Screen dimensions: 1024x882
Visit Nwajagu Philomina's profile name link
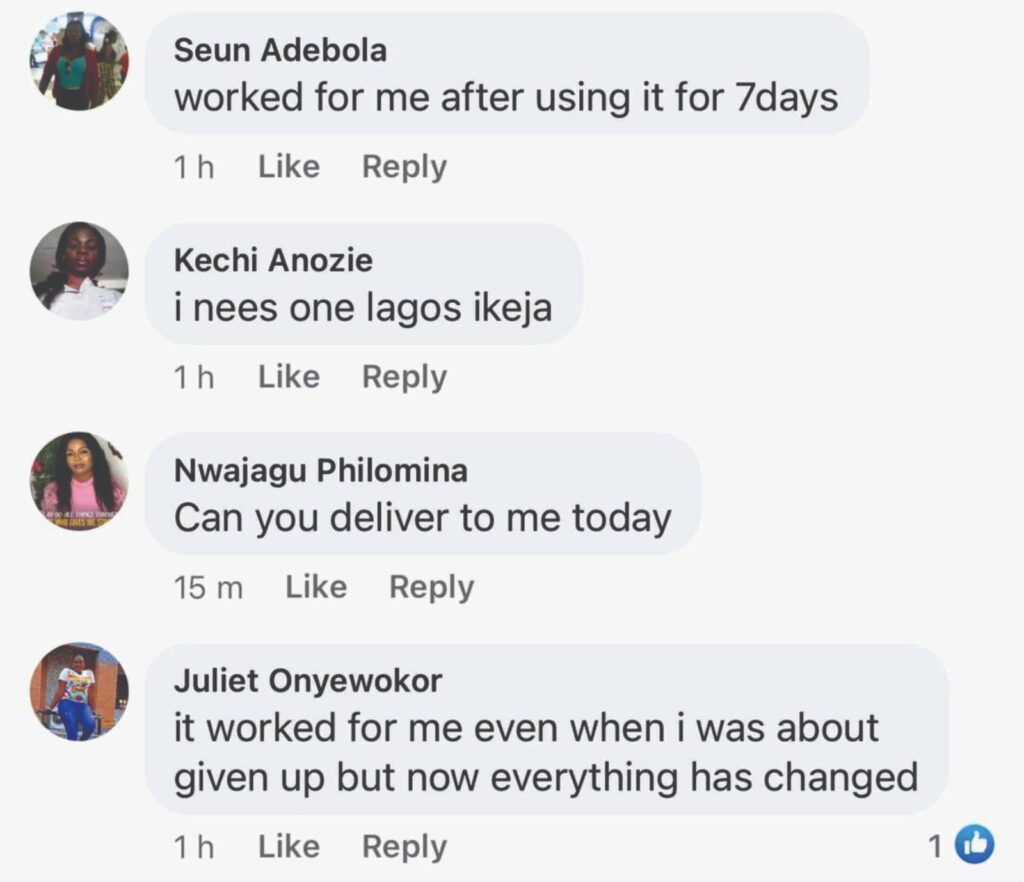point(320,471)
